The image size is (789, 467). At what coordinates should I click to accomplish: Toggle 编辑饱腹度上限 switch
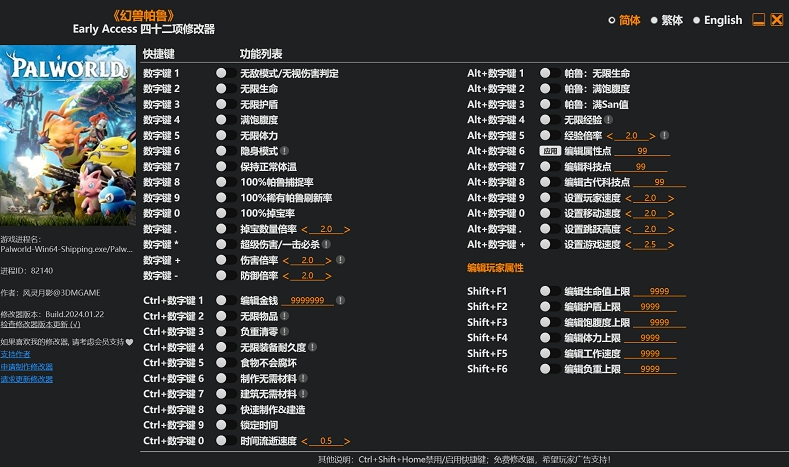tap(550, 322)
